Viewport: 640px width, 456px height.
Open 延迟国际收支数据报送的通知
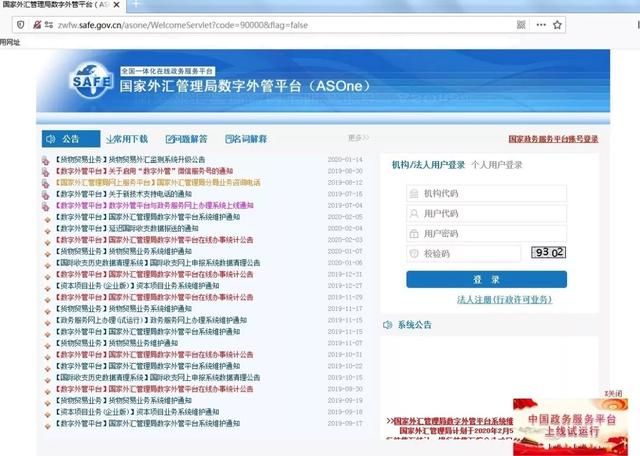point(127,228)
